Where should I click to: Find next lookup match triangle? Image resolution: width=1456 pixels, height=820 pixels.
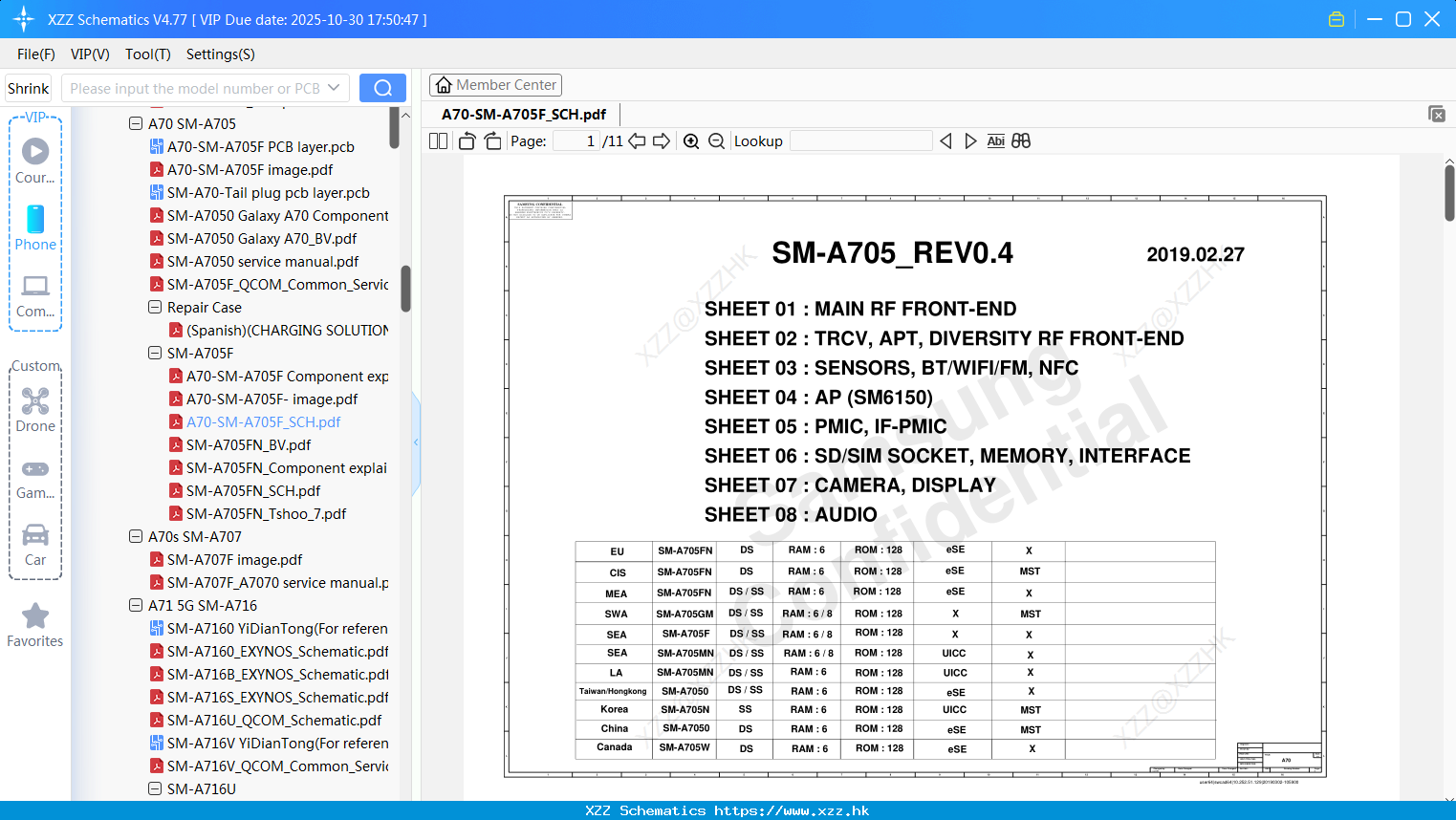970,140
